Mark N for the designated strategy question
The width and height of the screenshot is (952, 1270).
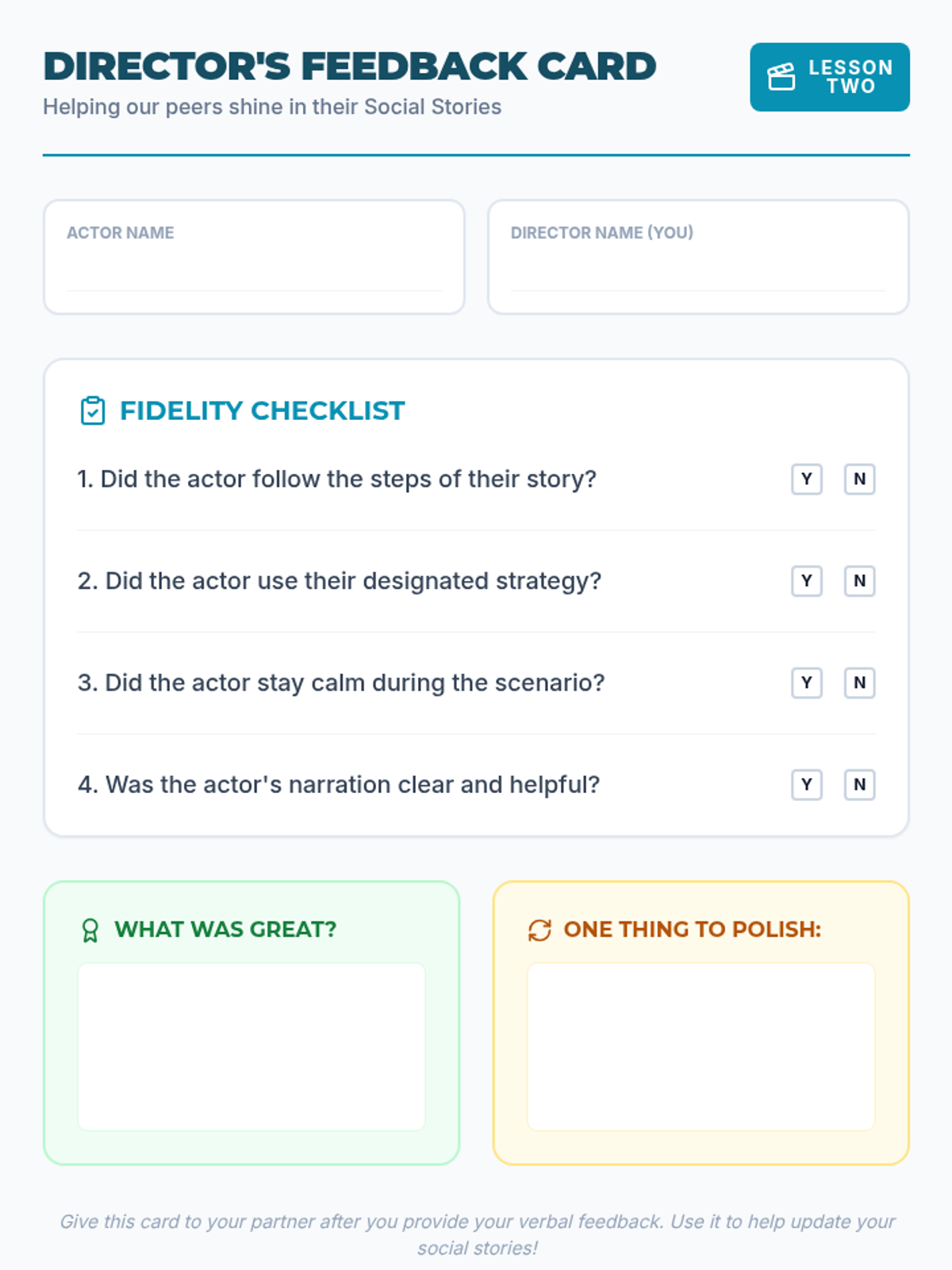859,581
